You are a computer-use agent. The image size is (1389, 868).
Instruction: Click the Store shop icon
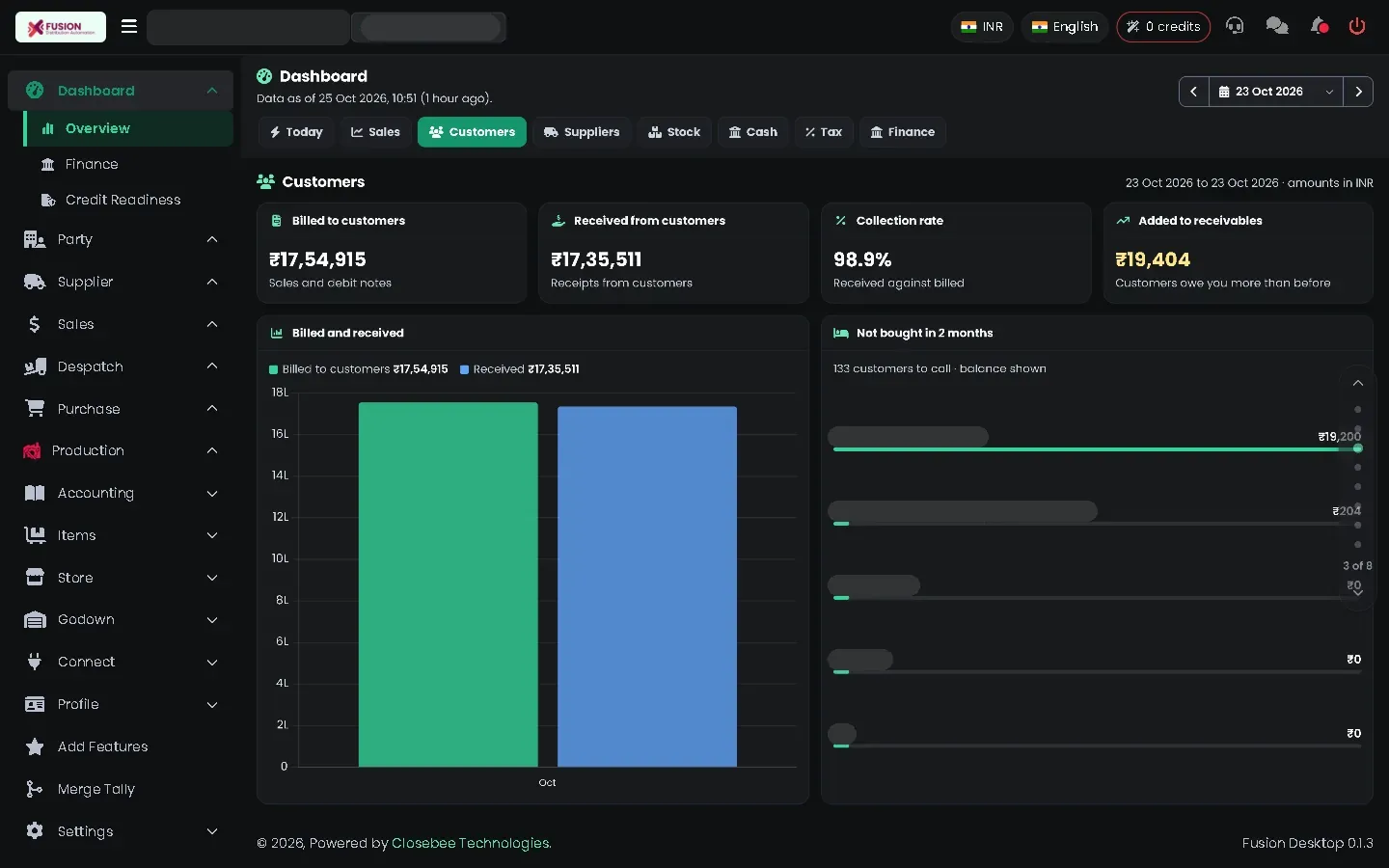35,578
